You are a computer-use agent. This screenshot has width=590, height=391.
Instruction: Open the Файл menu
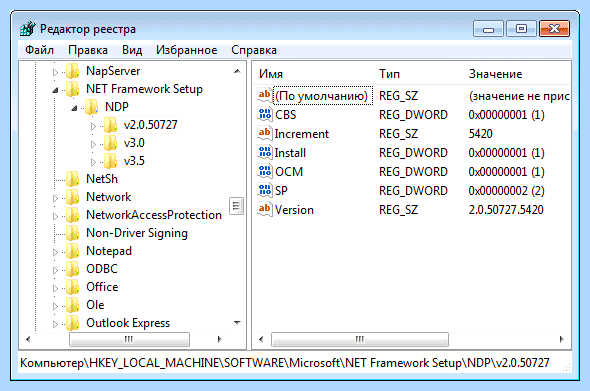coord(39,50)
